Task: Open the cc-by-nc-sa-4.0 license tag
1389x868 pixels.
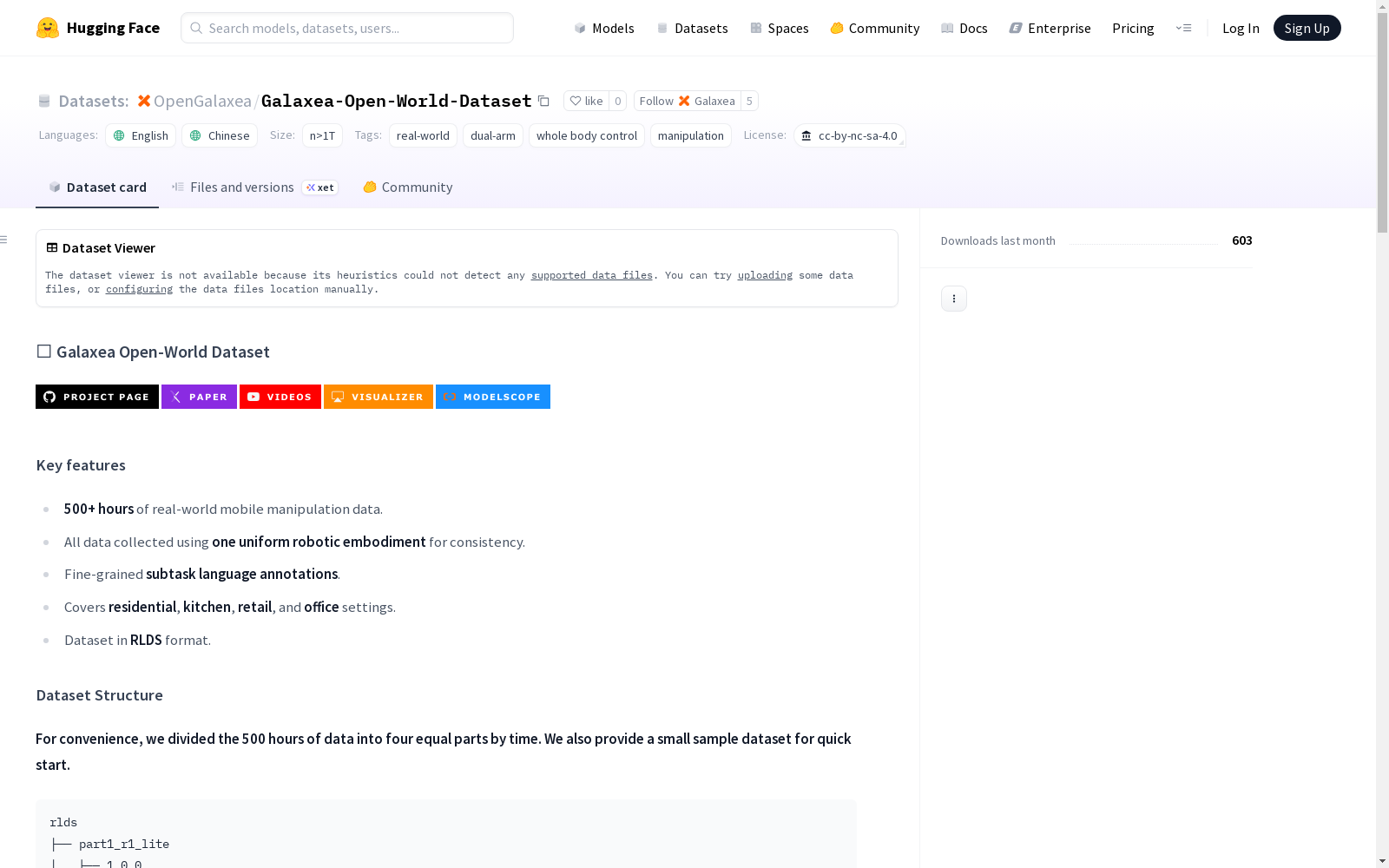Action: tap(850, 135)
